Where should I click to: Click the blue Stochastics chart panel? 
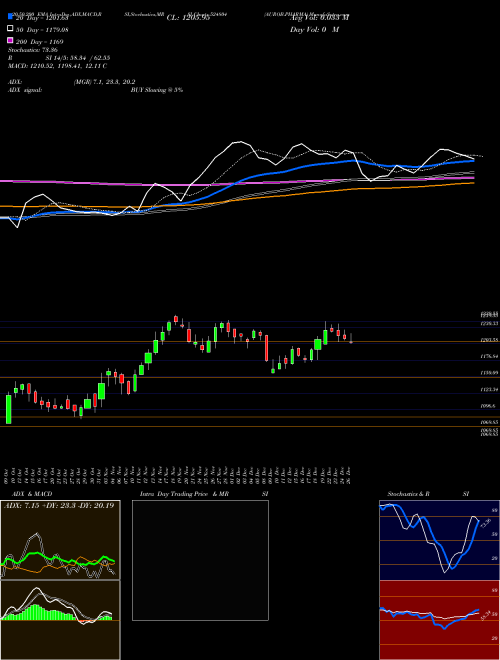coord(439,540)
